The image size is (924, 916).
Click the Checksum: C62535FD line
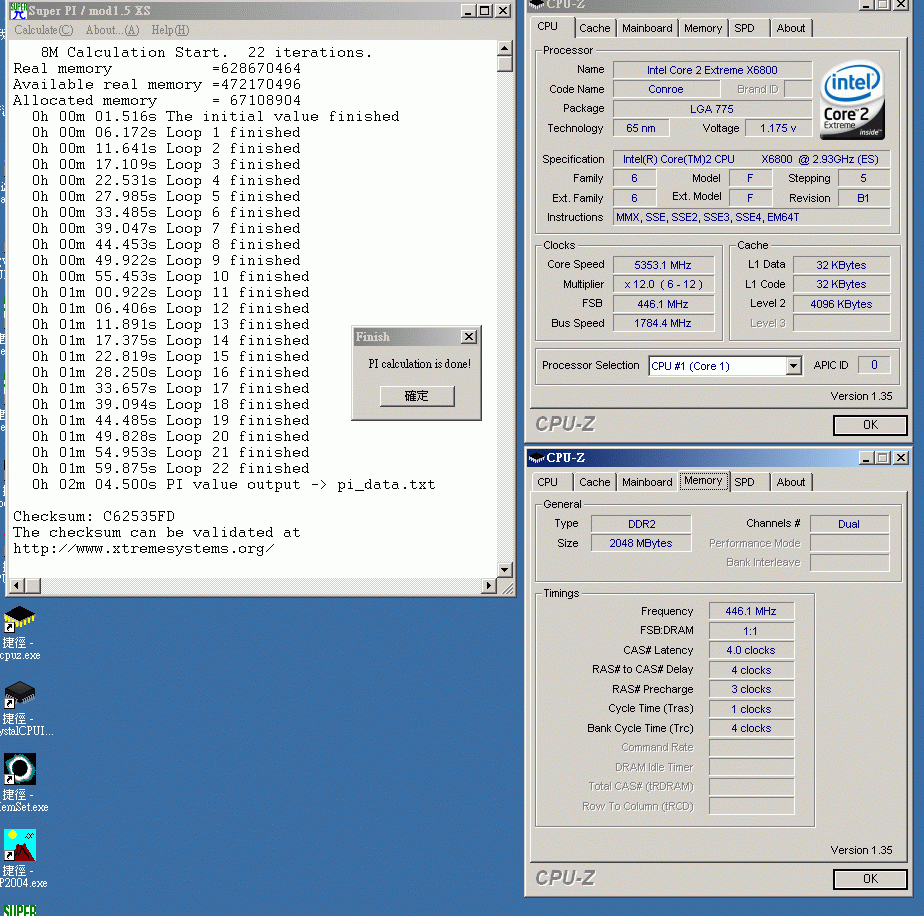tap(94, 516)
